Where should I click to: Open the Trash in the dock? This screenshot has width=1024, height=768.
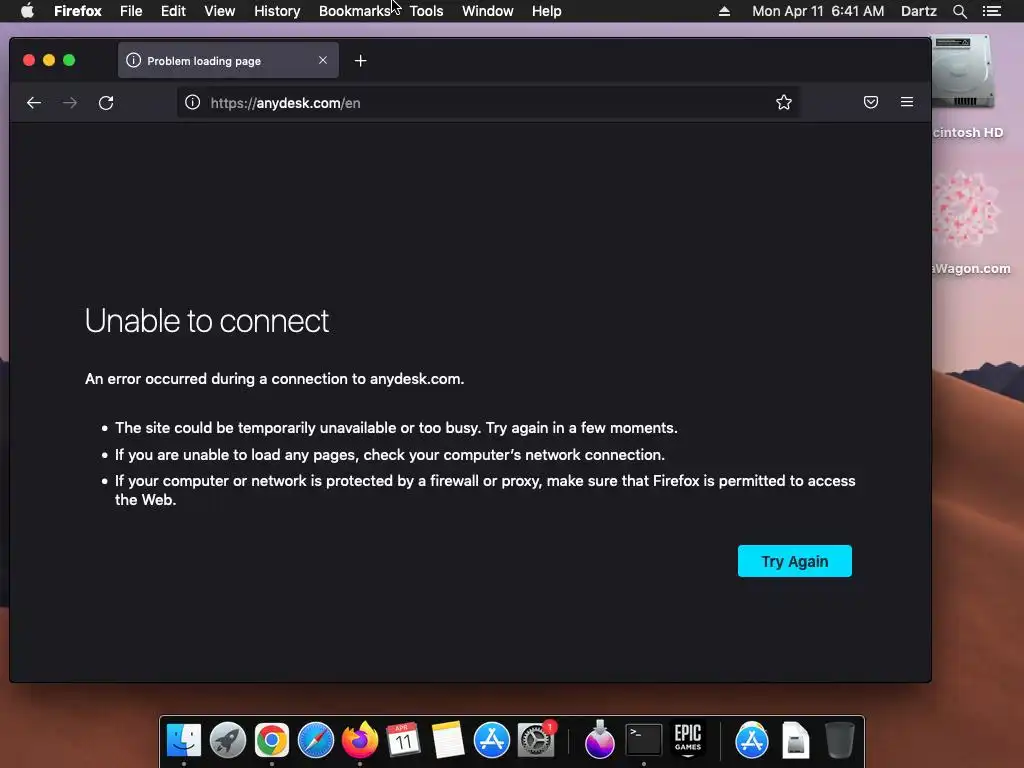coord(839,740)
